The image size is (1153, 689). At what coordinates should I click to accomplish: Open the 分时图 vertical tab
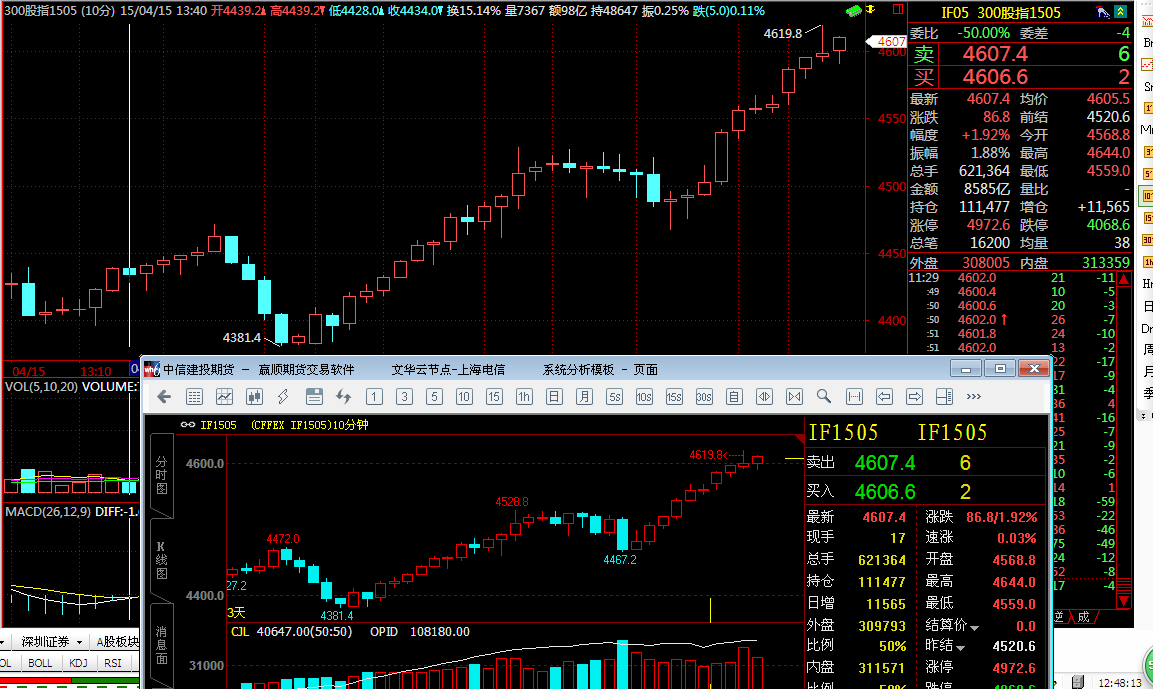pos(161,480)
